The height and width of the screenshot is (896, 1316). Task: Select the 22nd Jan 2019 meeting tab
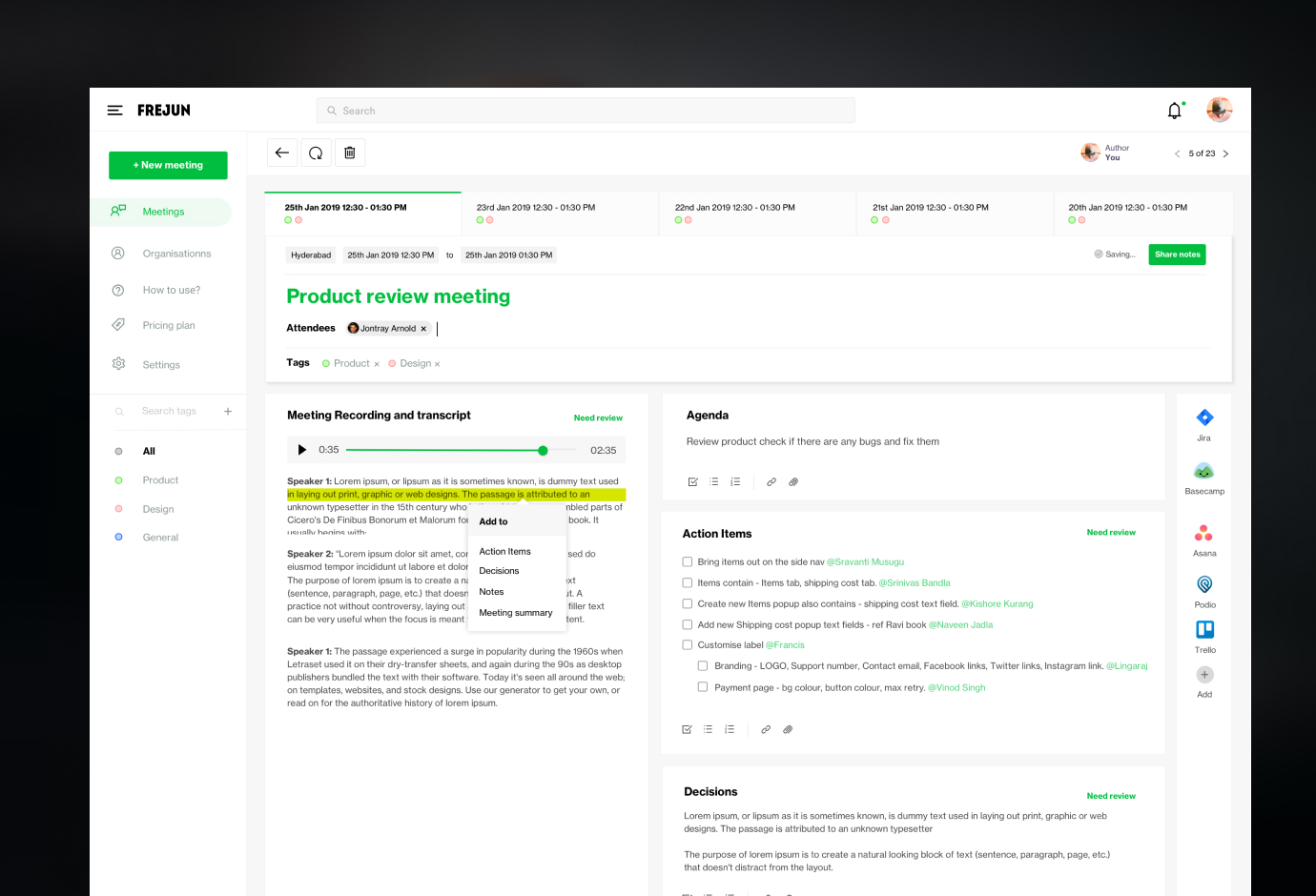[x=757, y=214]
